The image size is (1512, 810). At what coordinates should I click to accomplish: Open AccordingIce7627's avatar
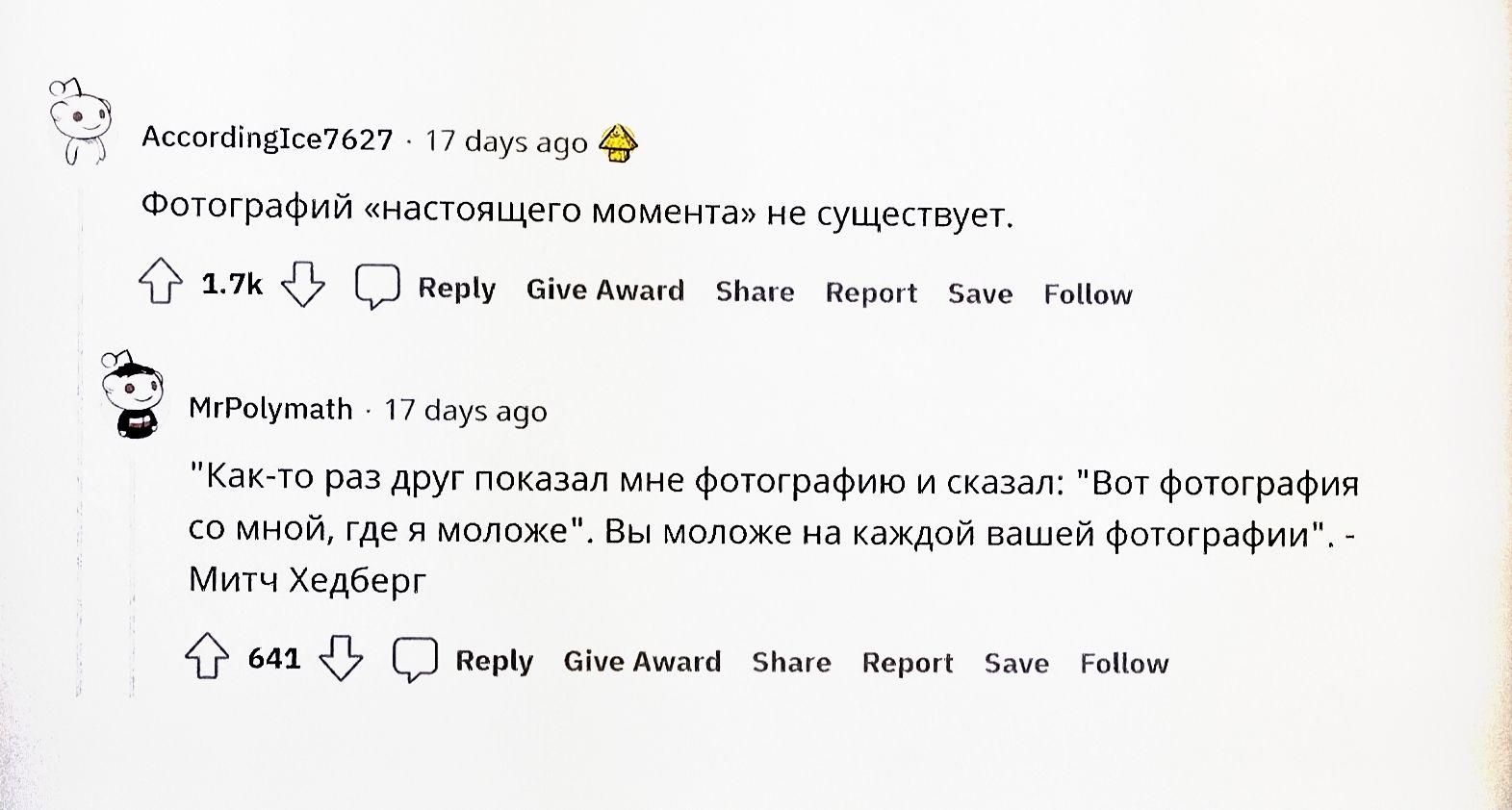click(82, 120)
